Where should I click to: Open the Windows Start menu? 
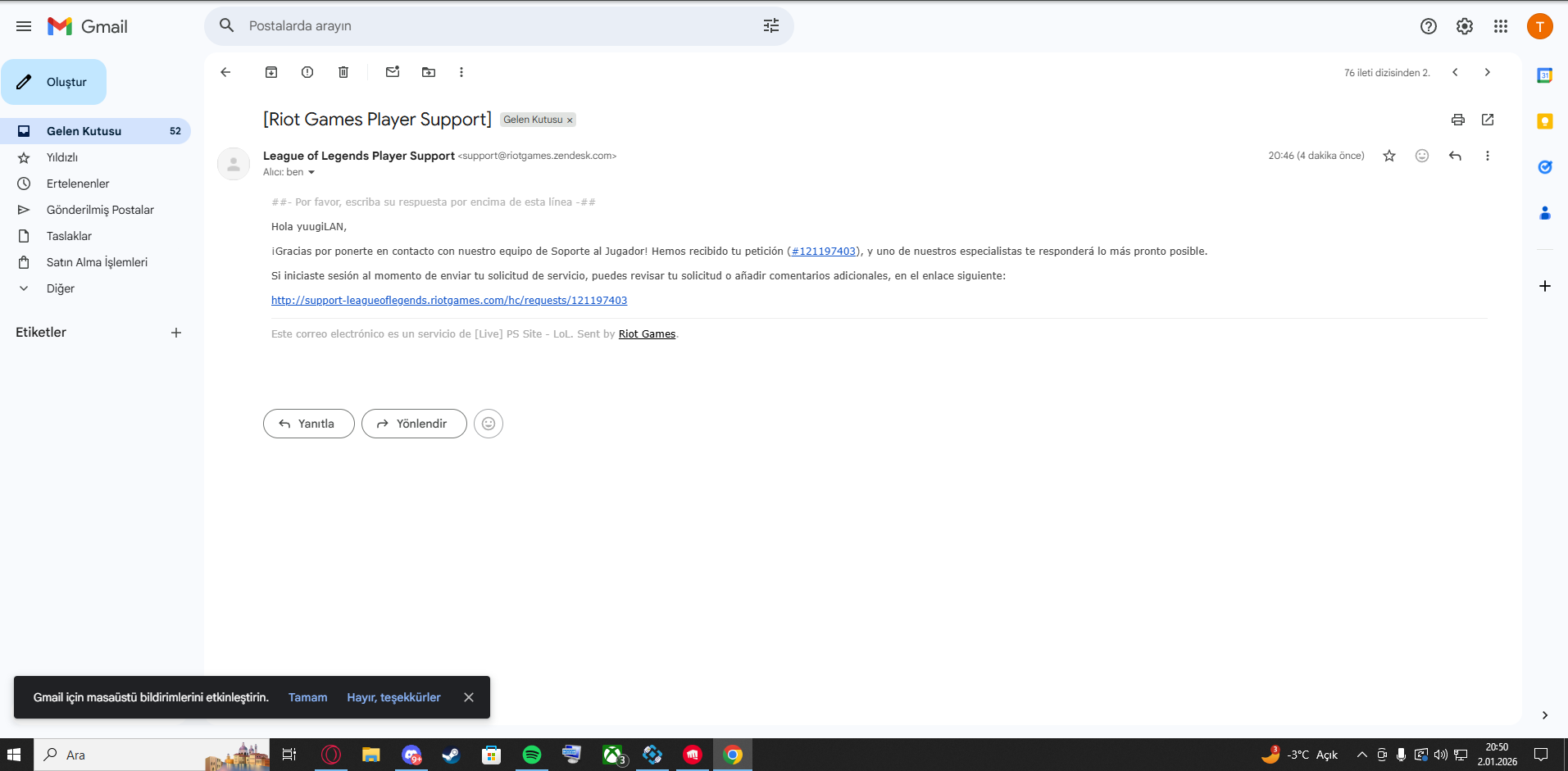[14, 755]
